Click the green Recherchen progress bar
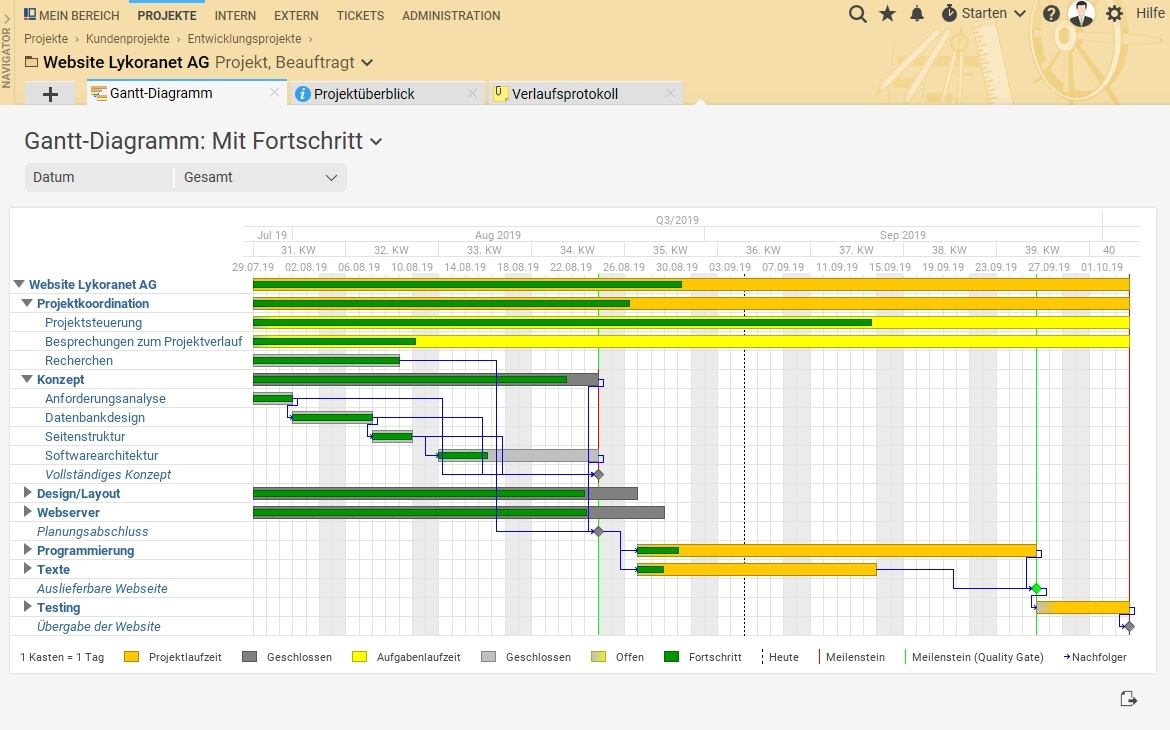1170x730 pixels. pos(326,360)
